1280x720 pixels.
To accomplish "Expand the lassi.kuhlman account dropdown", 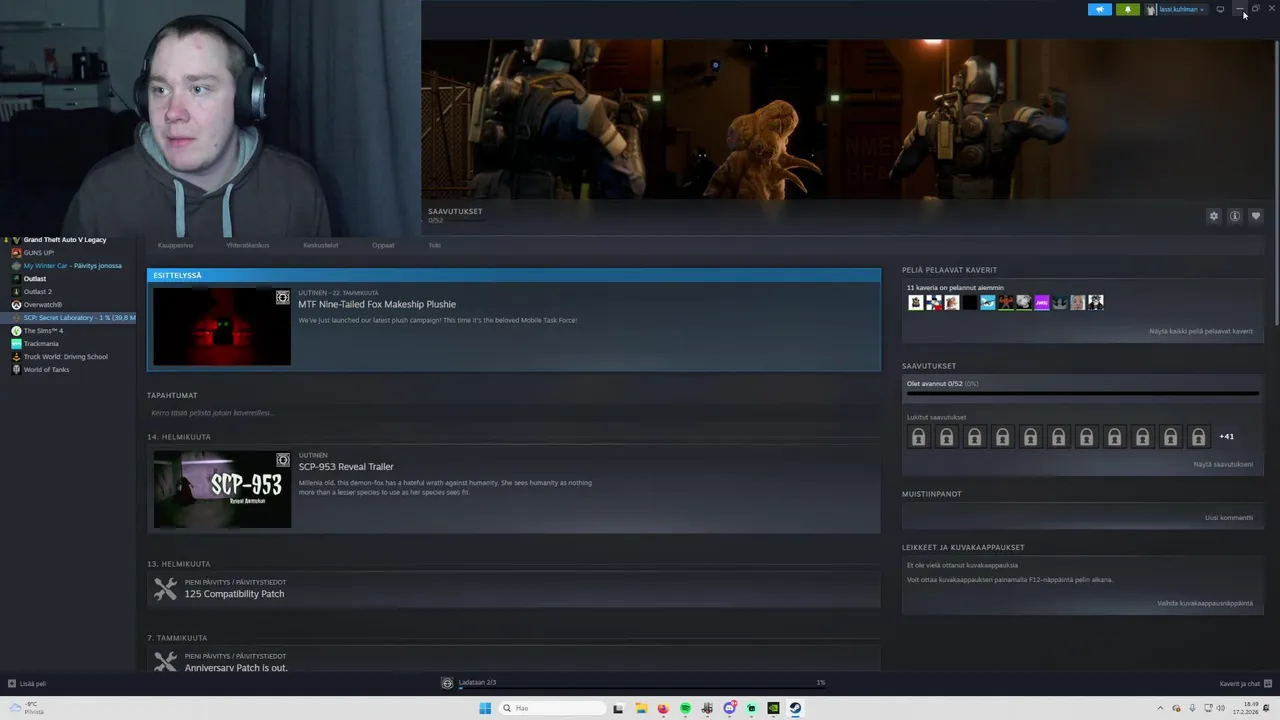I will (1176, 9).
